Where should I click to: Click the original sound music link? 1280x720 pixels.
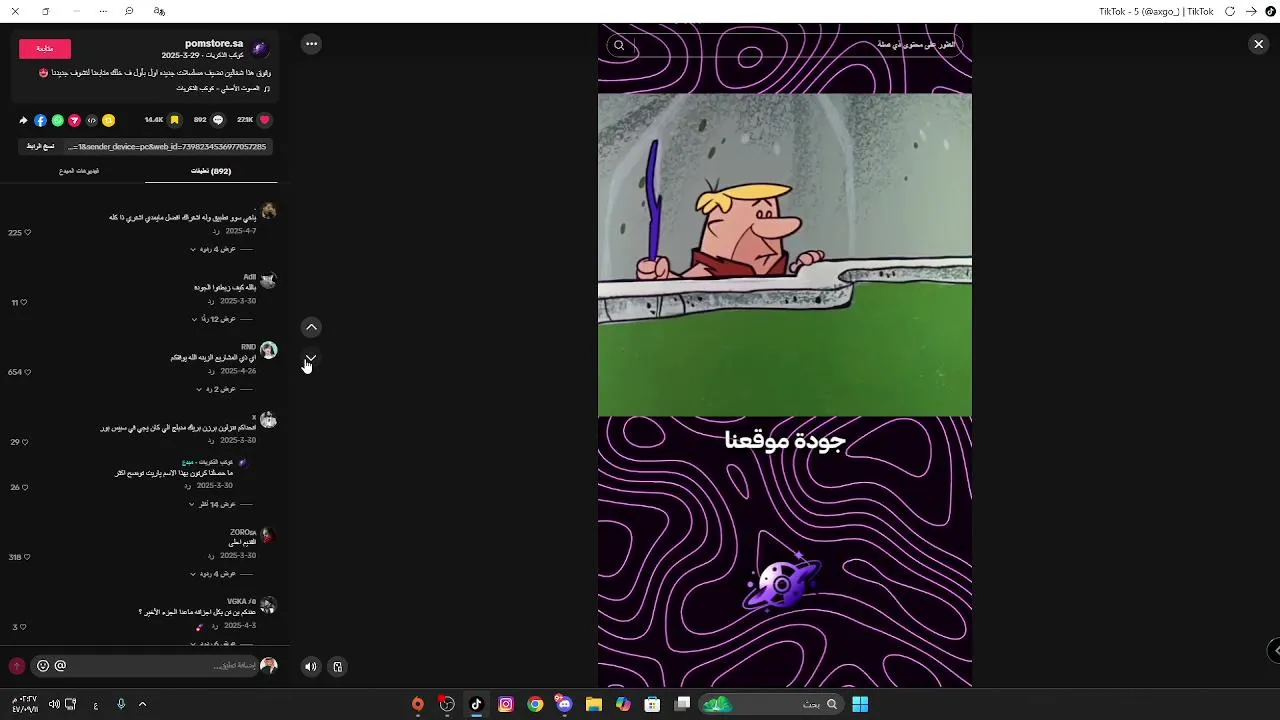(x=220, y=88)
